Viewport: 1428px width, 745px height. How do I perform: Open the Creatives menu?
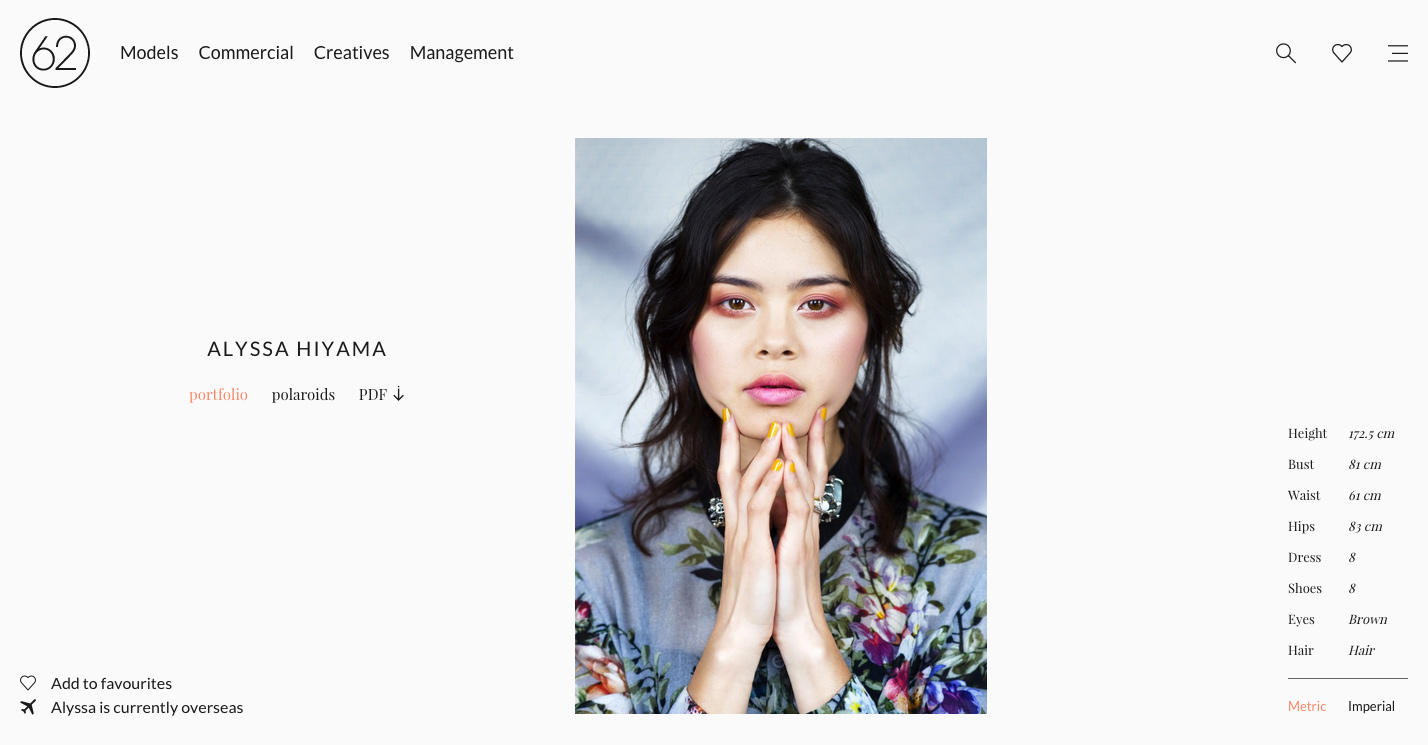coord(351,53)
